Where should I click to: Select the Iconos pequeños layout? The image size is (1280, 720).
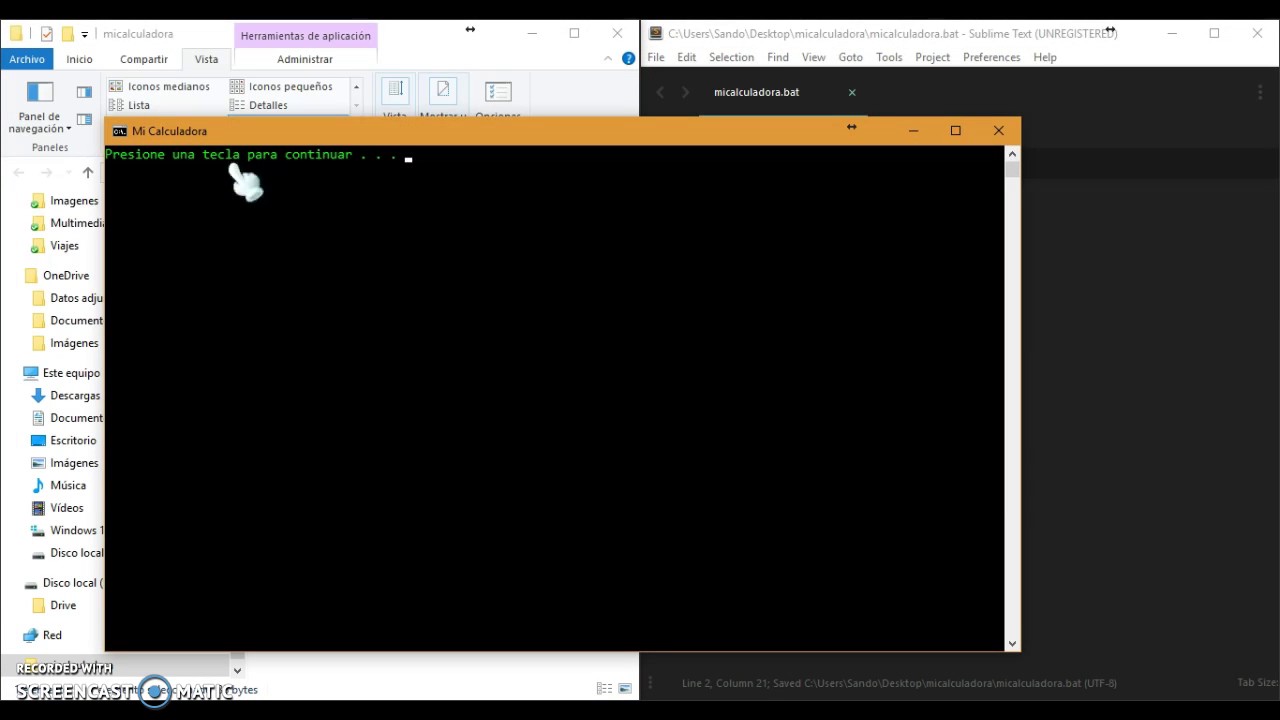coord(282,86)
